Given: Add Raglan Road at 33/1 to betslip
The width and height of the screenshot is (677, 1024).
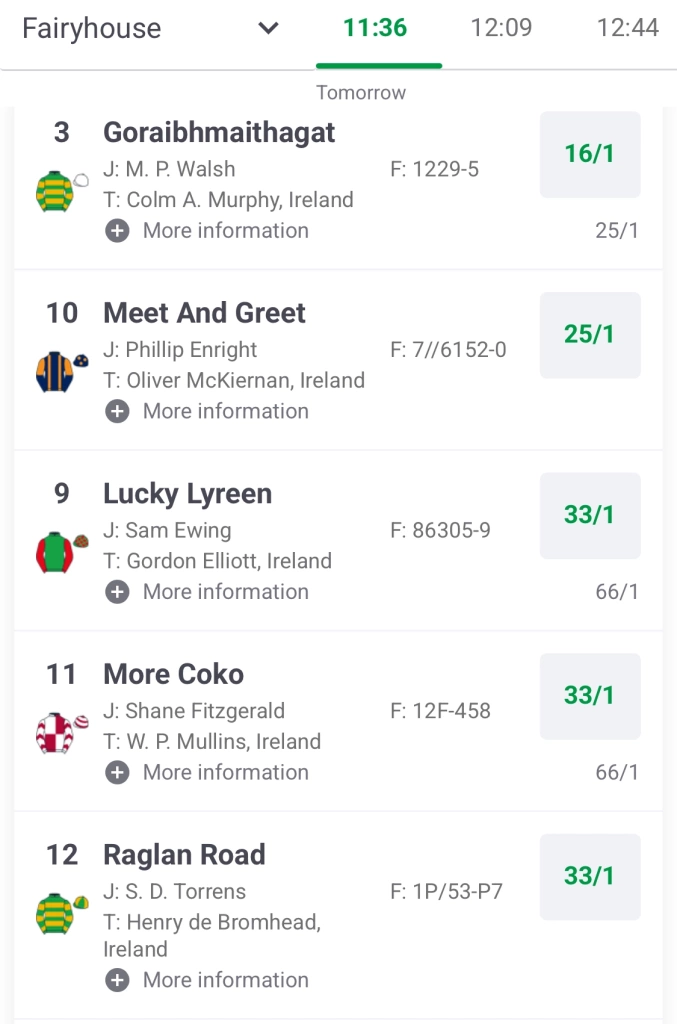Looking at the screenshot, I should pyautogui.click(x=590, y=877).
